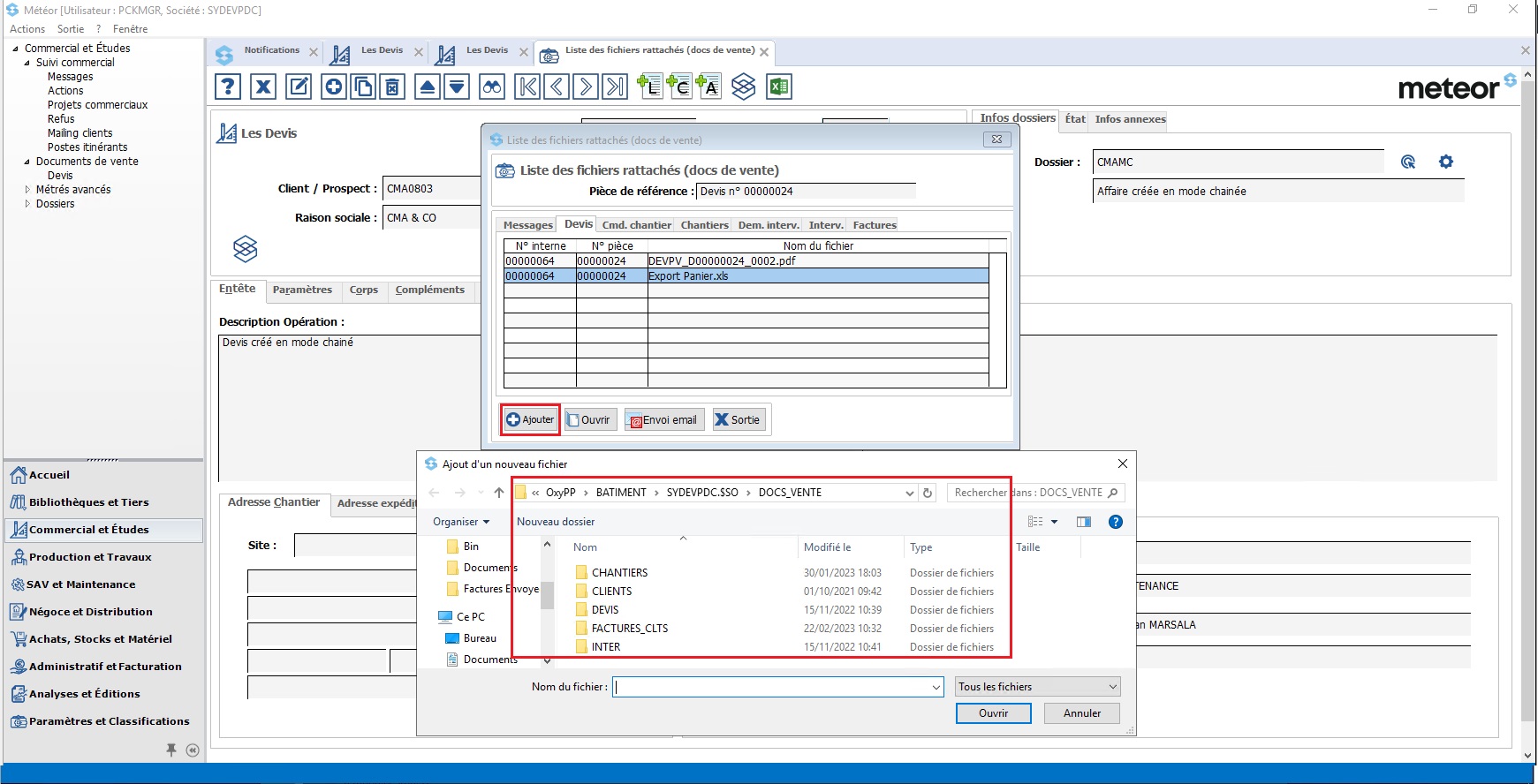Image resolution: width=1538 pixels, height=784 pixels.
Task: Click Annuler in the file dialog
Action: [x=1082, y=713]
